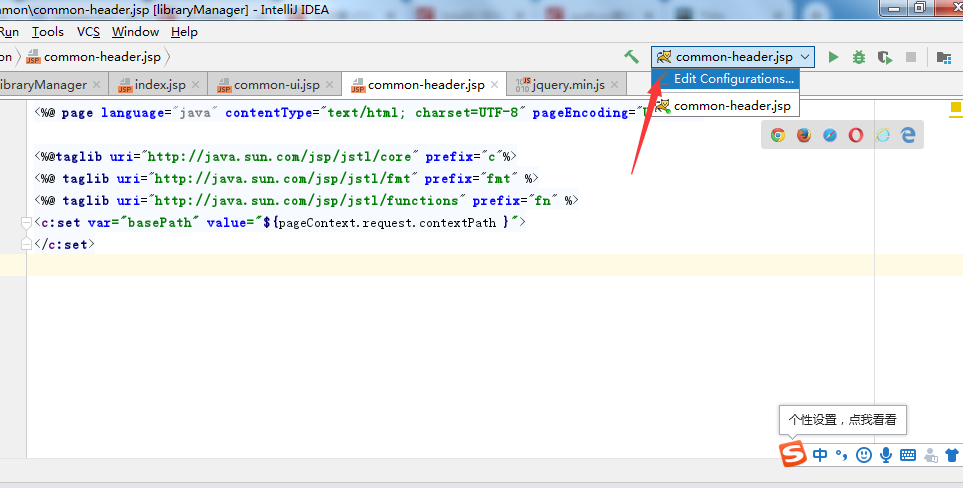Close the libraryManager tab

coord(96,85)
